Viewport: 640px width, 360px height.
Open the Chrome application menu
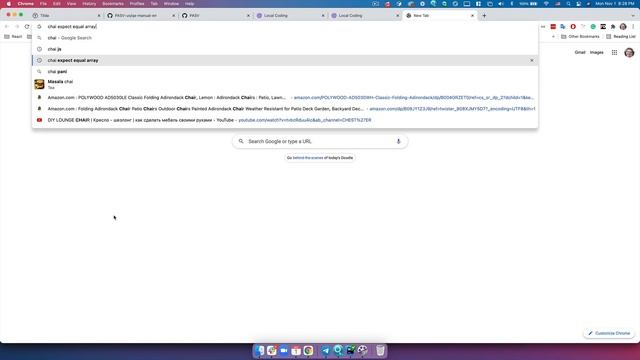coord(25,4)
